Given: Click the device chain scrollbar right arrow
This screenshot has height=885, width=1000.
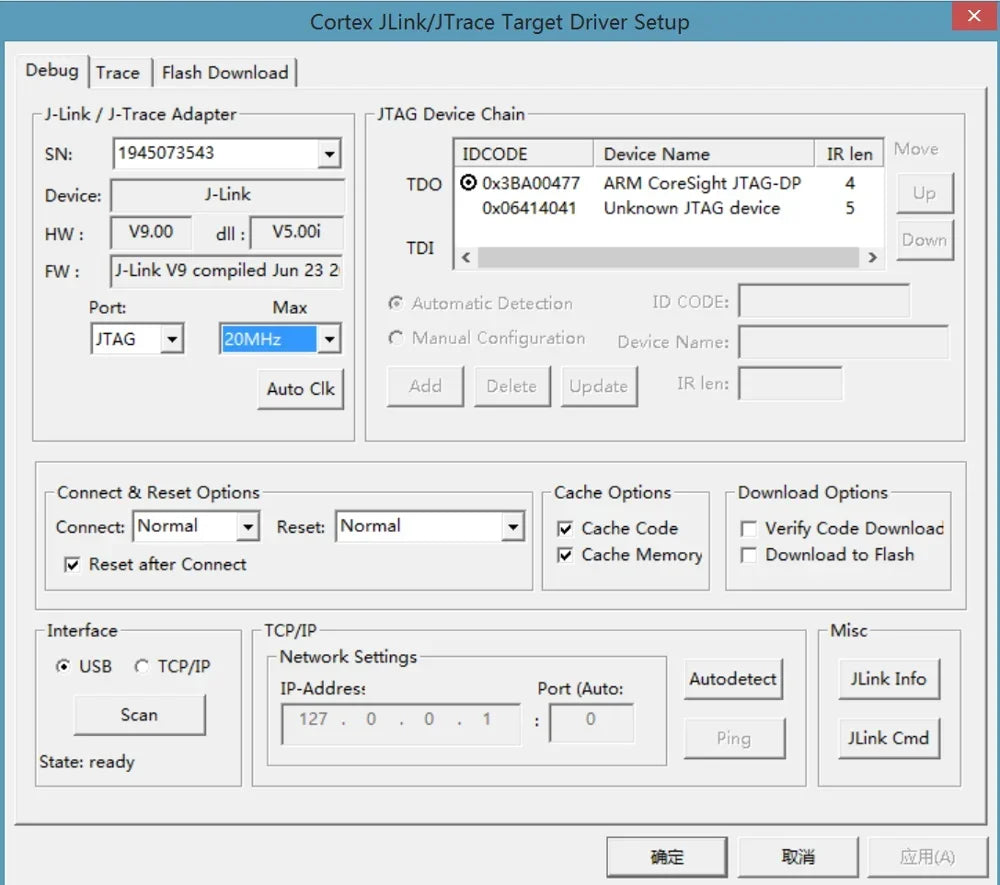Looking at the screenshot, I should point(872,258).
